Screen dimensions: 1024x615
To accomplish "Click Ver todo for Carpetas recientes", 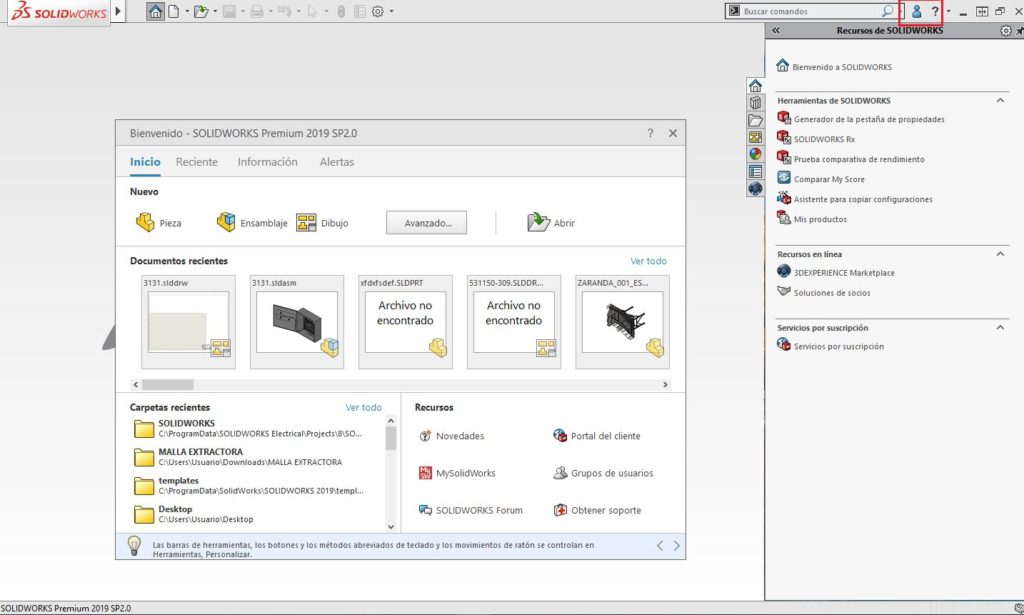I will 364,407.
